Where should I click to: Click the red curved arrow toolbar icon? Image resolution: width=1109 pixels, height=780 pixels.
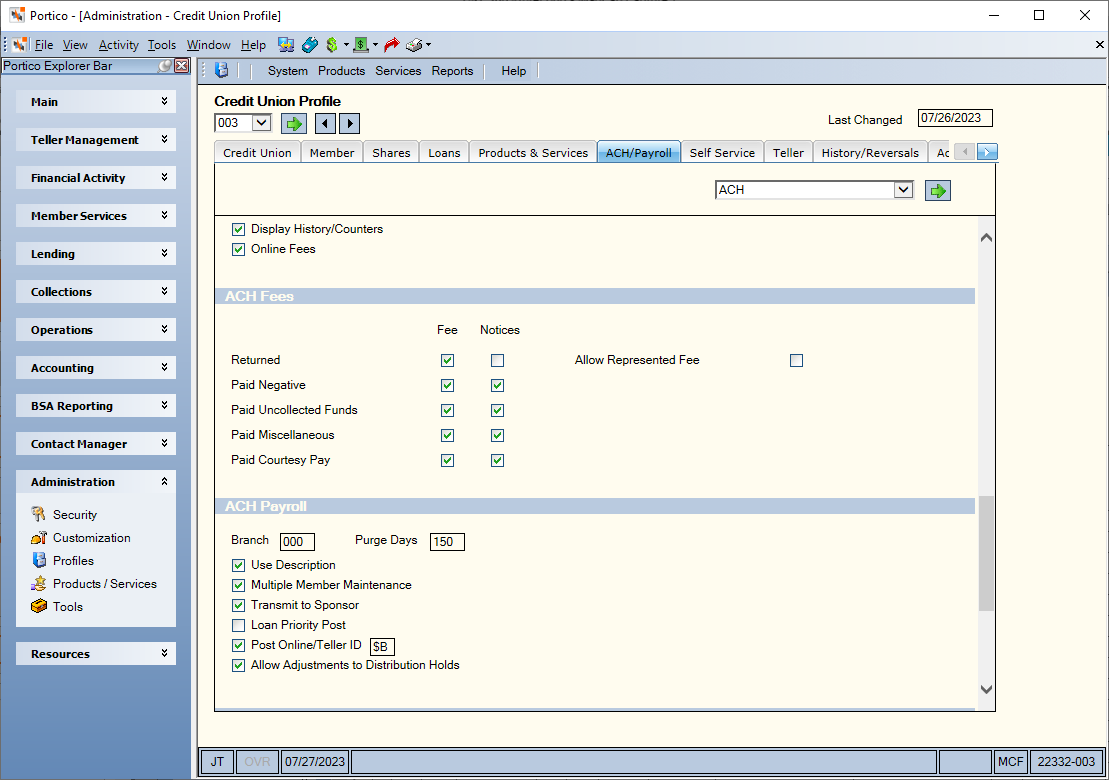[391, 45]
